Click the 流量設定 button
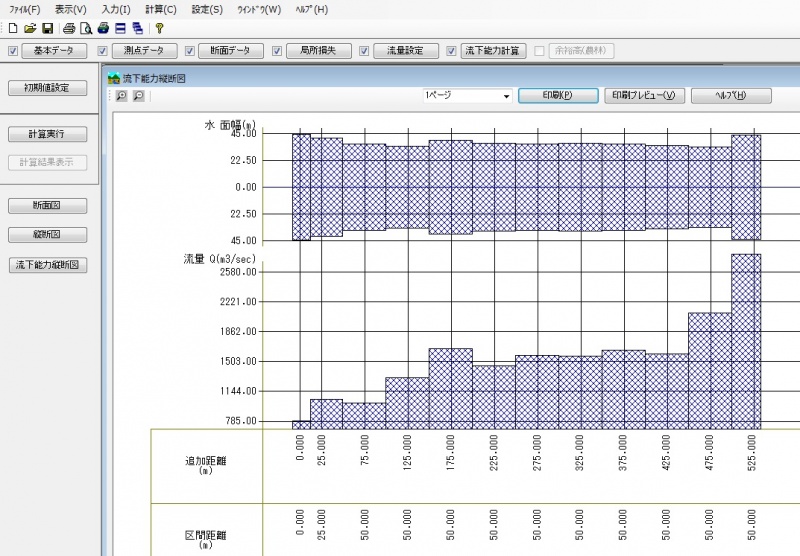800x556 pixels. pyautogui.click(x=406, y=51)
